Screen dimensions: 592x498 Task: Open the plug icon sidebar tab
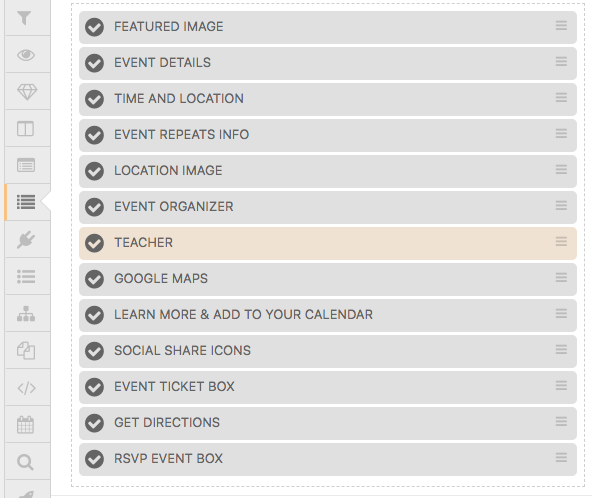click(x=26, y=240)
